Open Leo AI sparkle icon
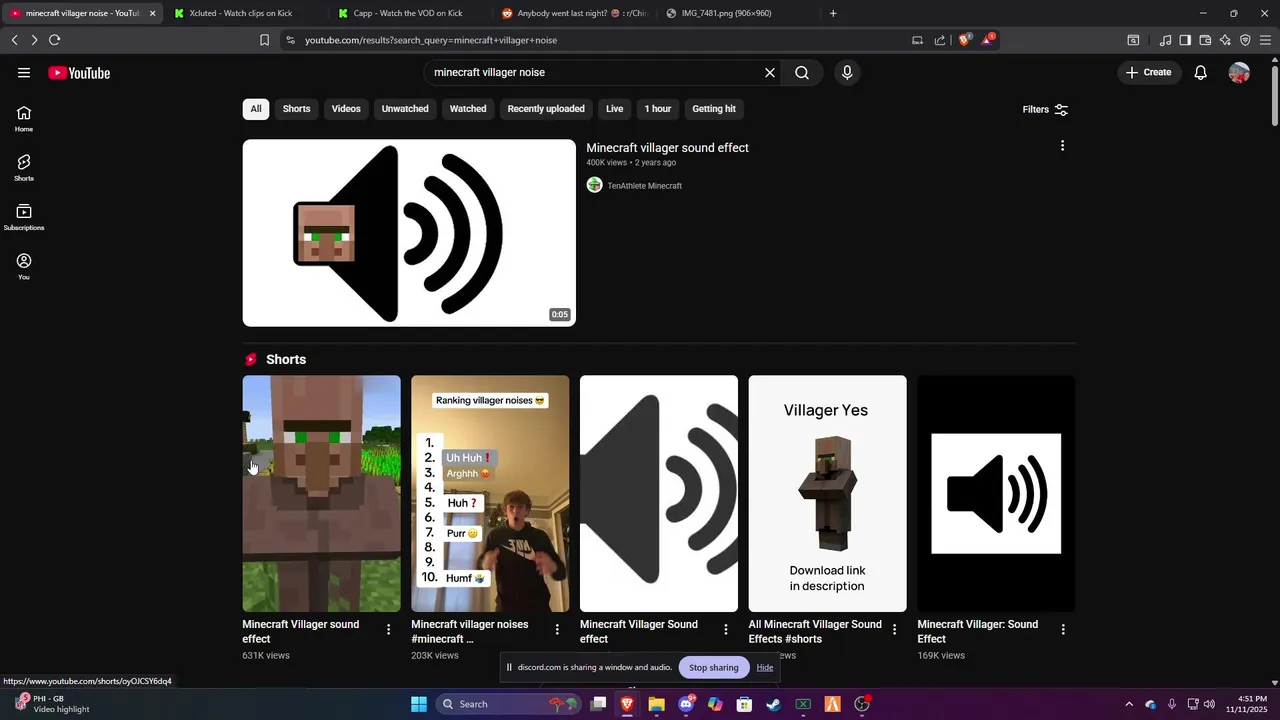The image size is (1280, 720). [1225, 40]
